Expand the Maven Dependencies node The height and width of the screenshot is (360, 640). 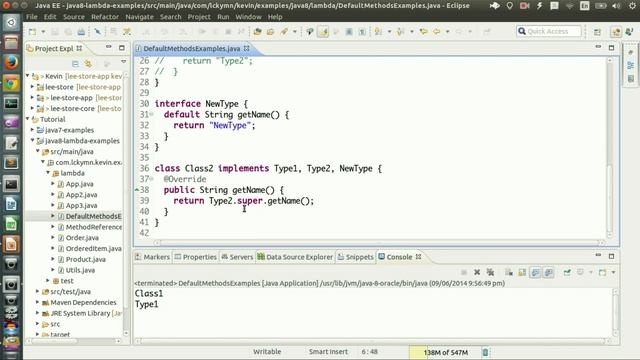tap(38, 302)
